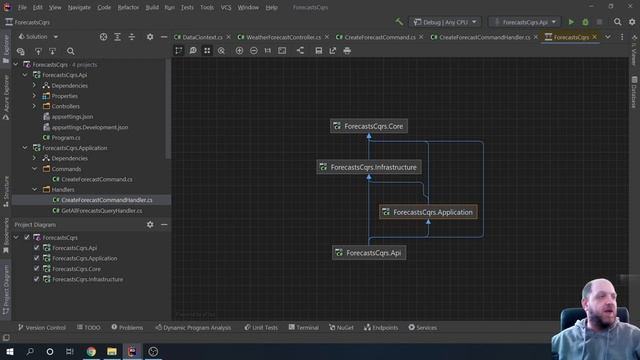Start debugging with the bug icon

pyautogui.click(x=585, y=22)
